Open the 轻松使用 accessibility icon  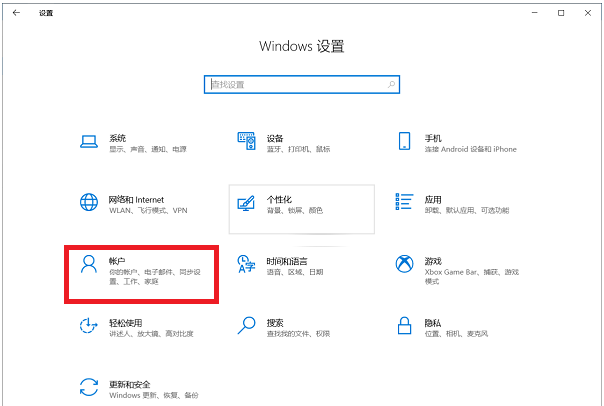coord(89,326)
